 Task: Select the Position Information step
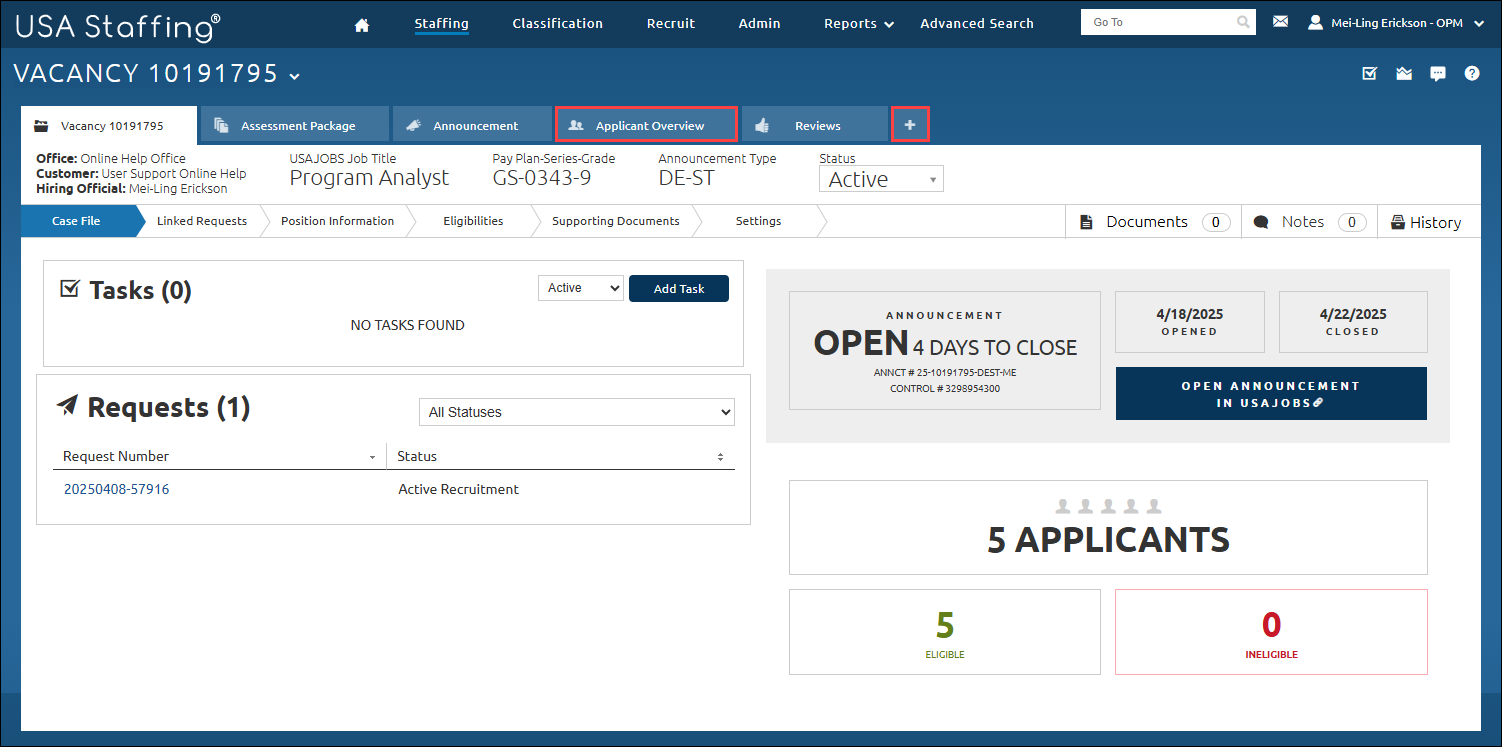click(x=337, y=221)
